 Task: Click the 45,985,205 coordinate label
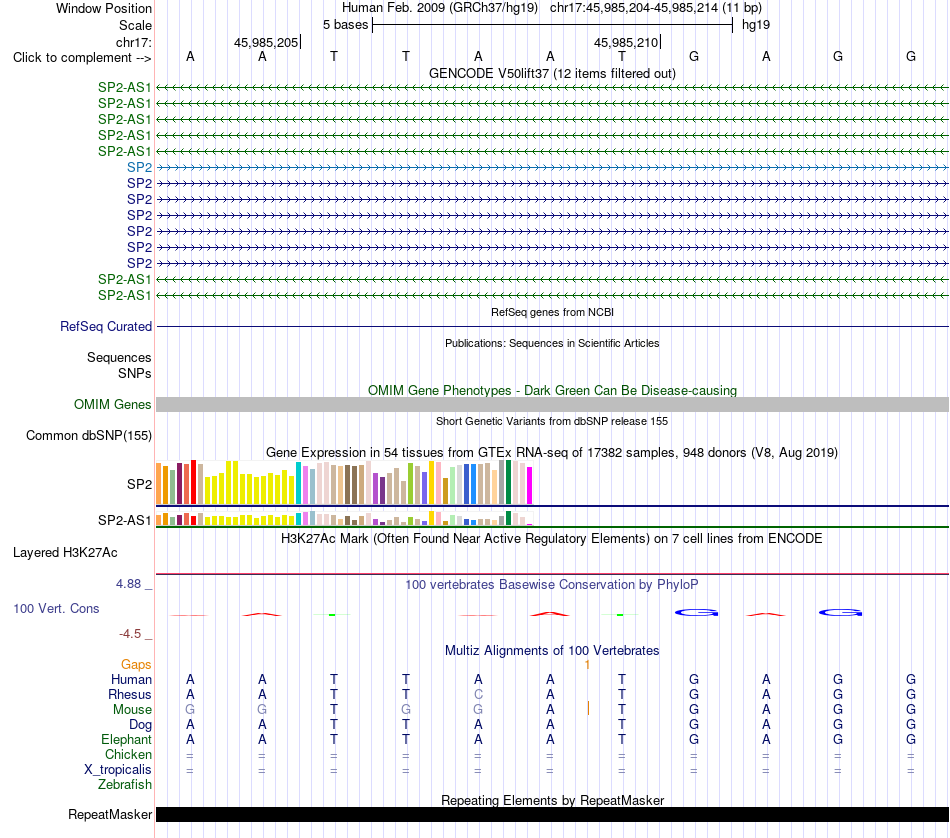click(x=266, y=42)
